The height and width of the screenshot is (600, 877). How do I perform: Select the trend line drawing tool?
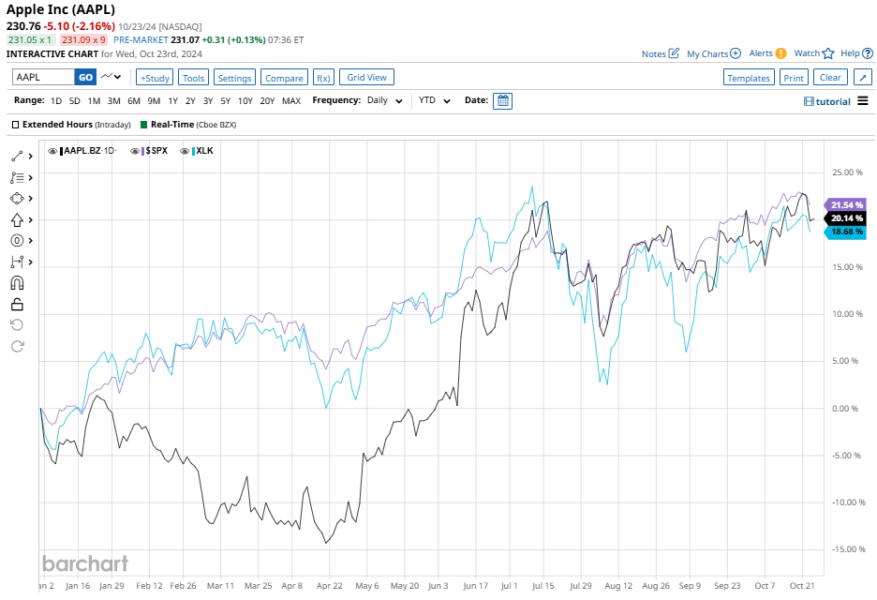pyautogui.click(x=17, y=156)
